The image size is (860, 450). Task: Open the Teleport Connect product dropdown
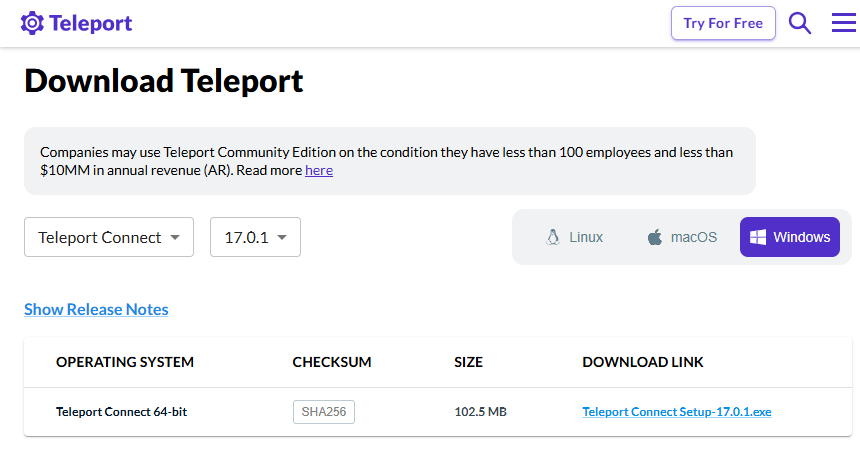[x=109, y=237]
